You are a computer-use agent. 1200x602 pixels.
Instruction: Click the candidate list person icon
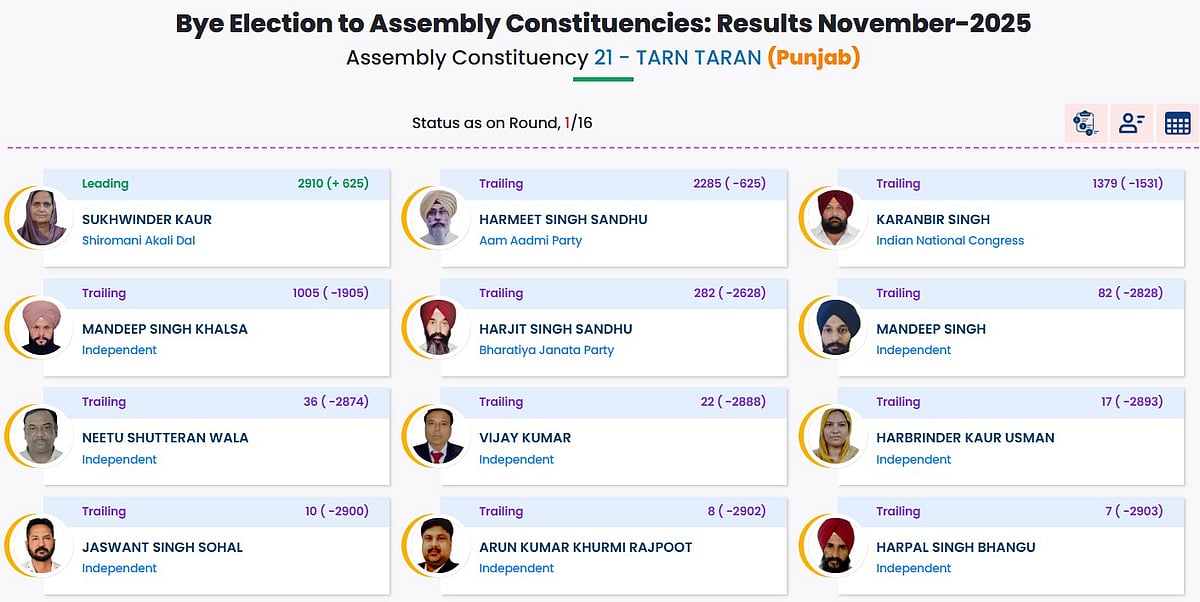click(1131, 123)
